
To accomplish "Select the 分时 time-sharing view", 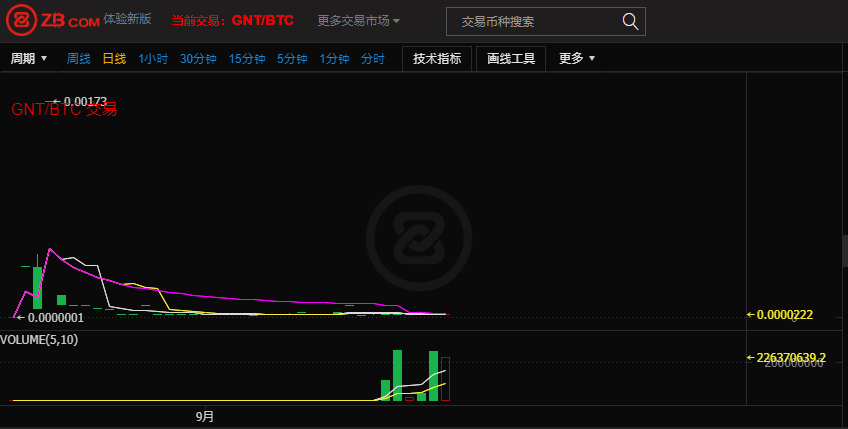I will (373, 59).
